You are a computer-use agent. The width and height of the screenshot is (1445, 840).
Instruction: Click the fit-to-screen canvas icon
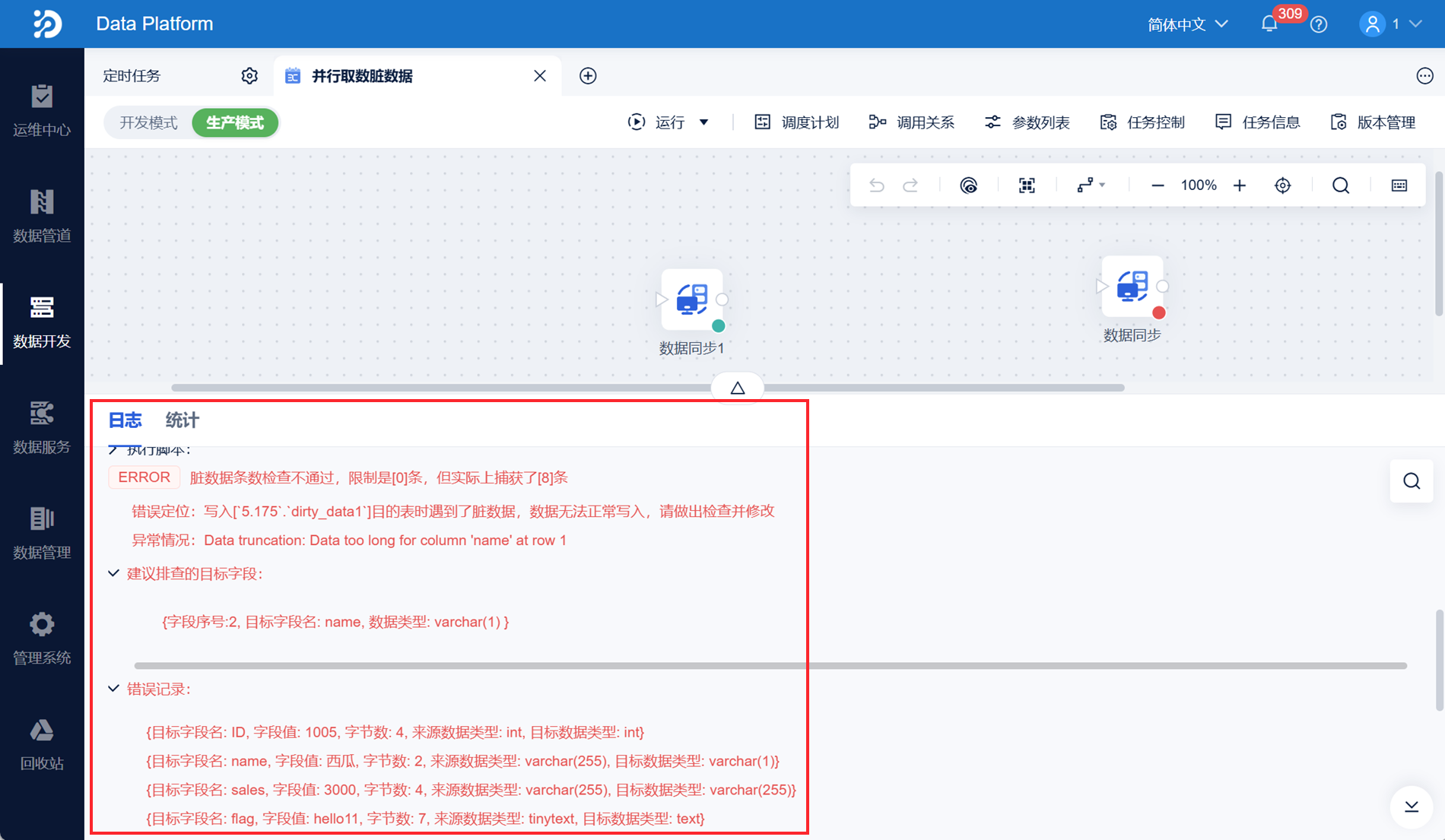[x=1027, y=185]
